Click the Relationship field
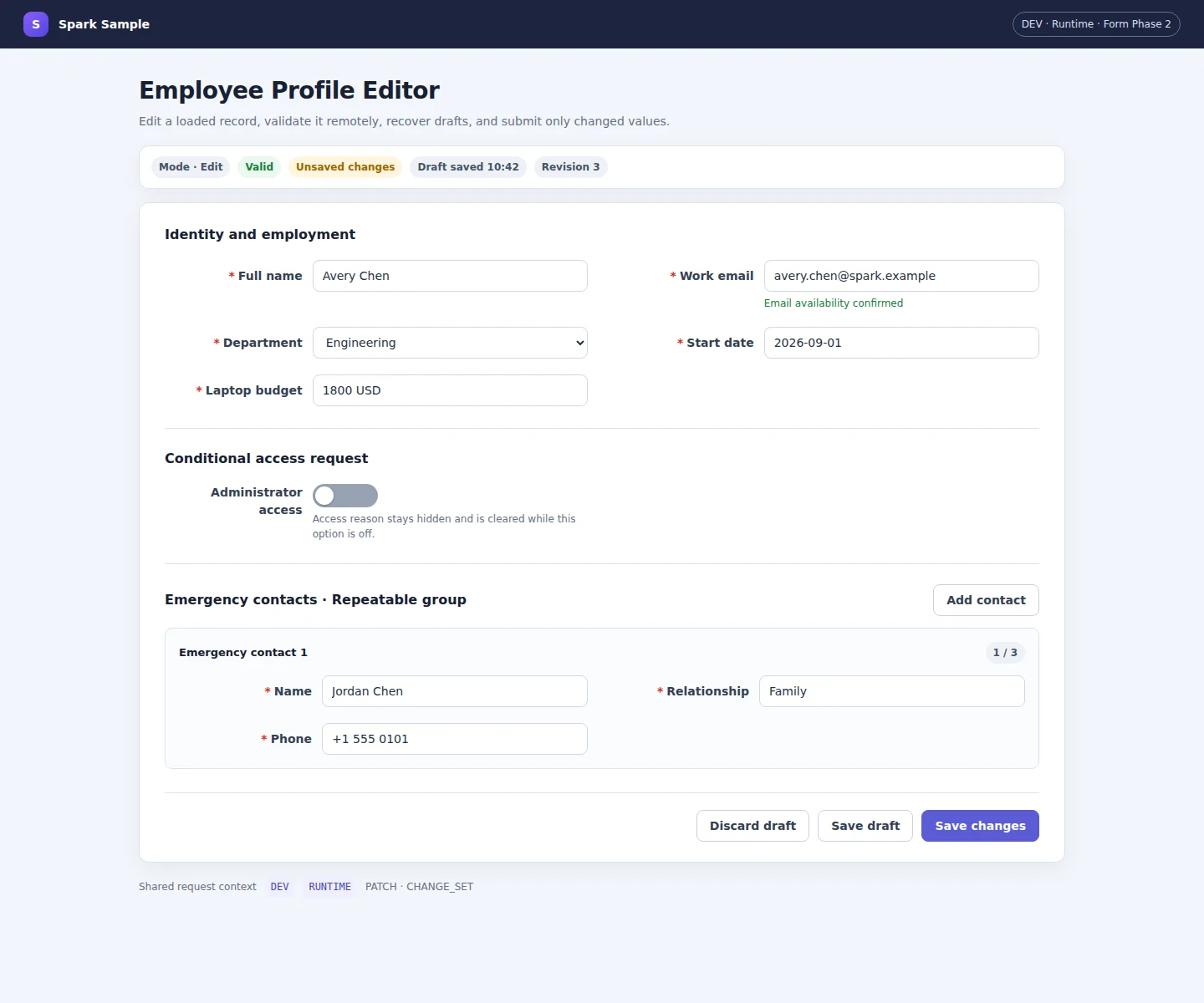Screen dimensions: 1204x1003 tap(892, 691)
